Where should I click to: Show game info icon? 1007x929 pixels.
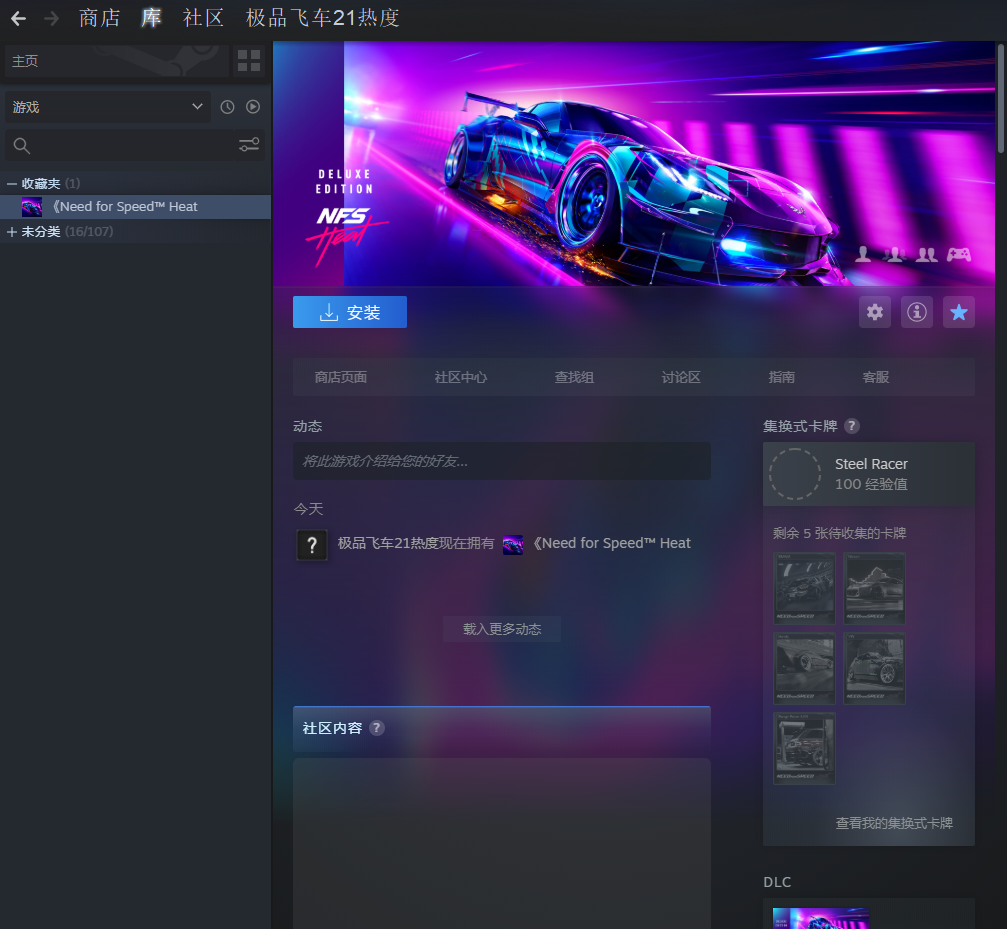pyautogui.click(x=916, y=312)
